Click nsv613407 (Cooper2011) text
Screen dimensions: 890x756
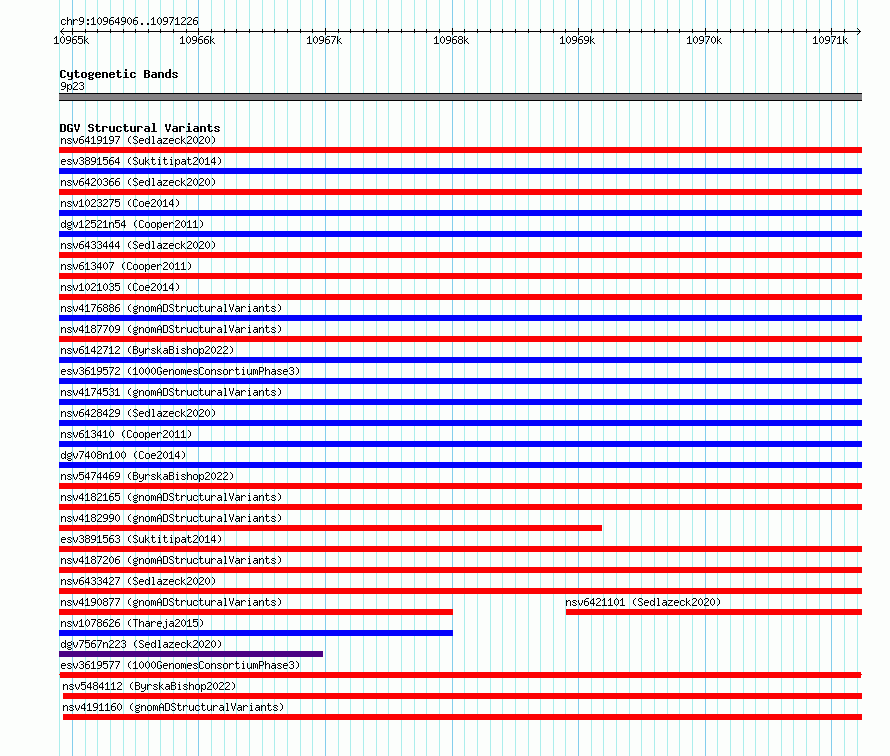coord(126,266)
